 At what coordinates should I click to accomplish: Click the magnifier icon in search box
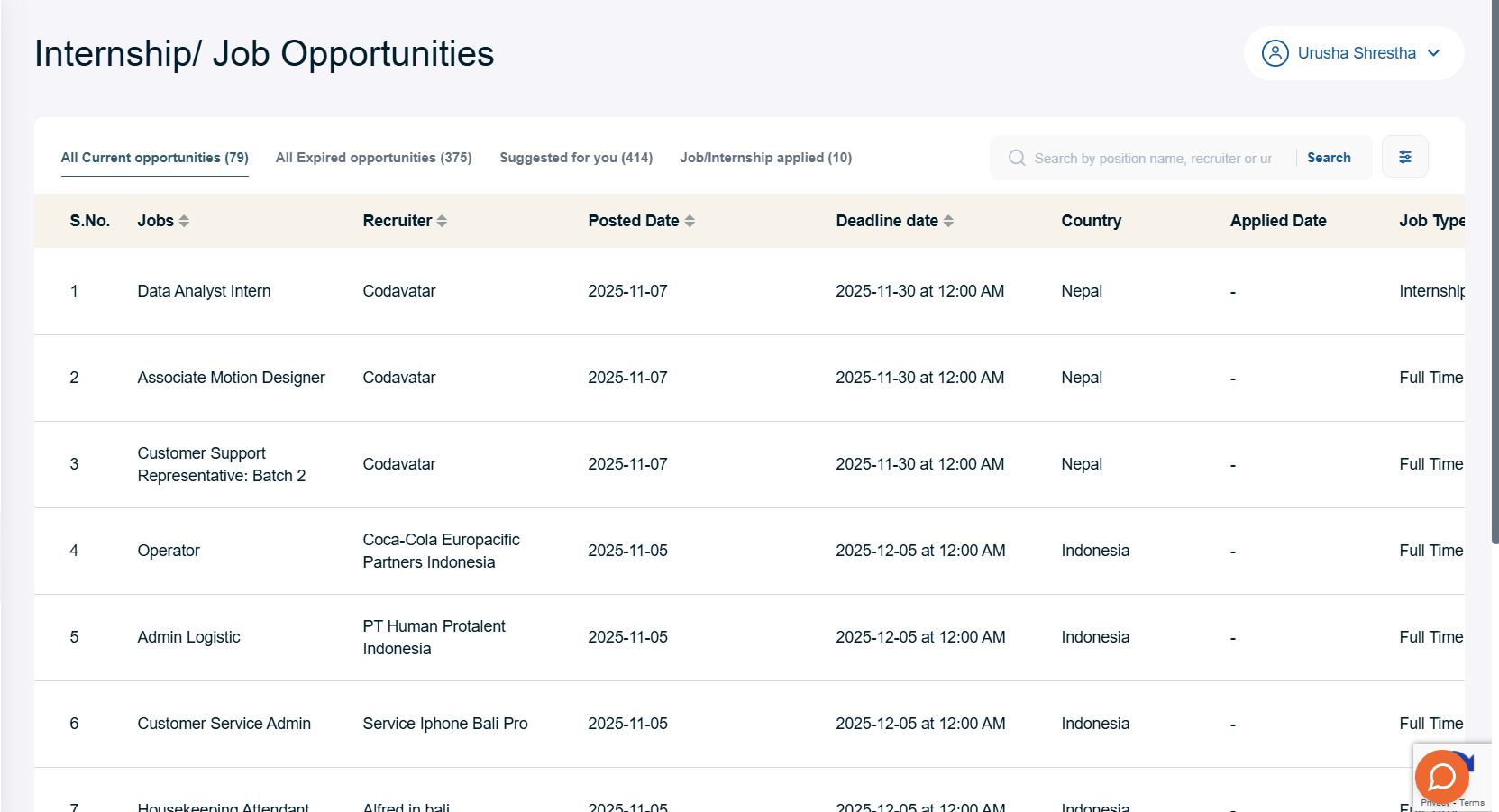(x=1017, y=158)
